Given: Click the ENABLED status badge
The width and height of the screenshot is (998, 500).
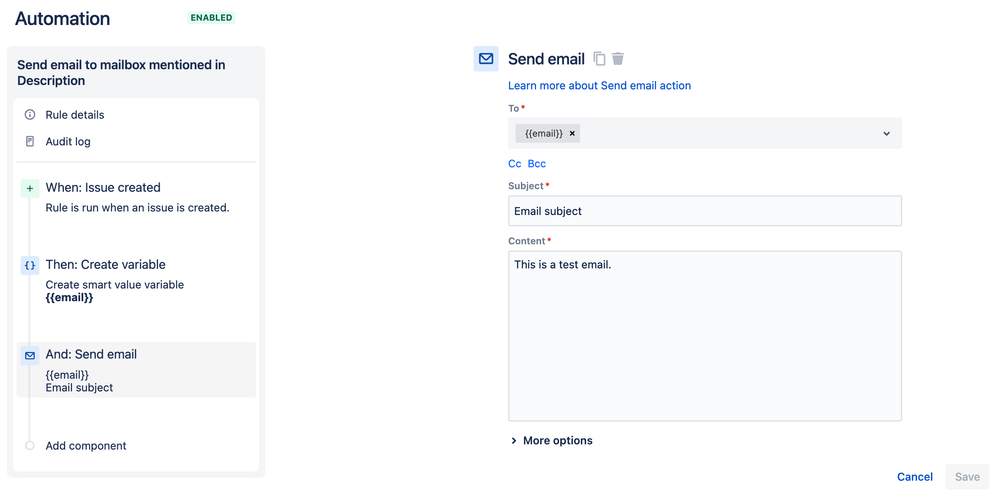Looking at the screenshot, I should [x=211, y=18].
